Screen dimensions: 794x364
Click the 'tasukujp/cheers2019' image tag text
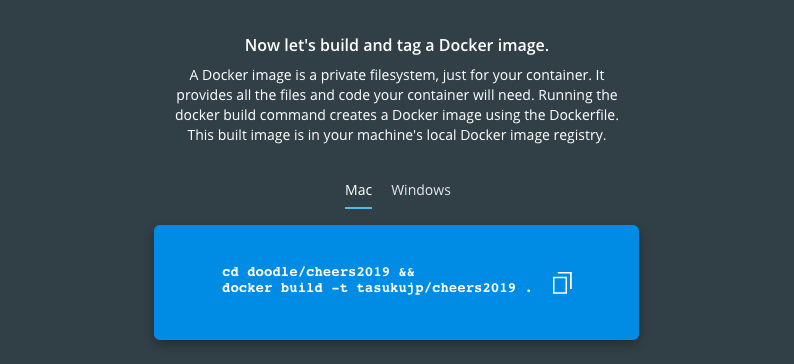(x=436, y=289)
